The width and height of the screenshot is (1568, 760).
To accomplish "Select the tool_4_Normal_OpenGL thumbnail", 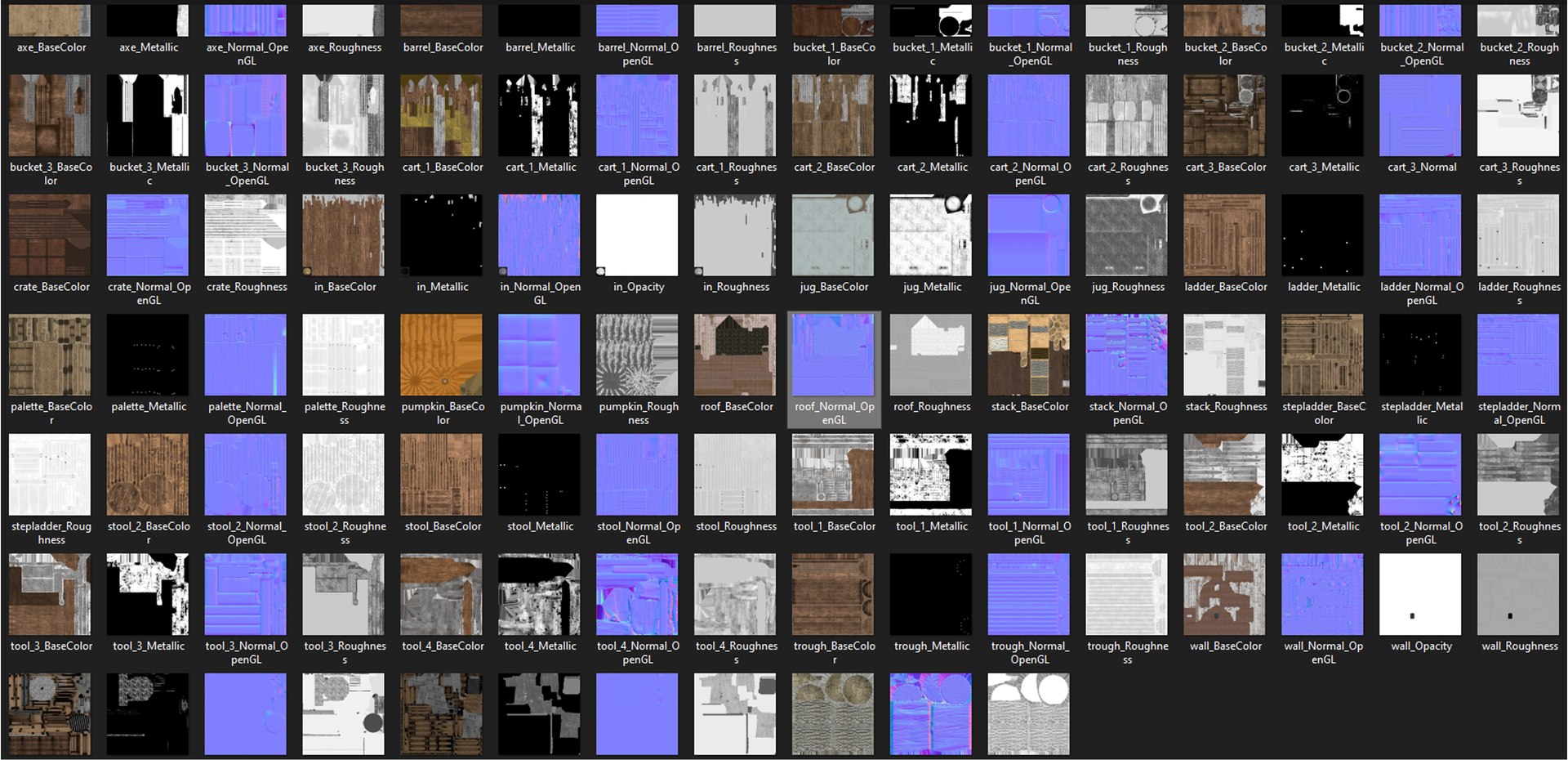I will coord(637,594).
